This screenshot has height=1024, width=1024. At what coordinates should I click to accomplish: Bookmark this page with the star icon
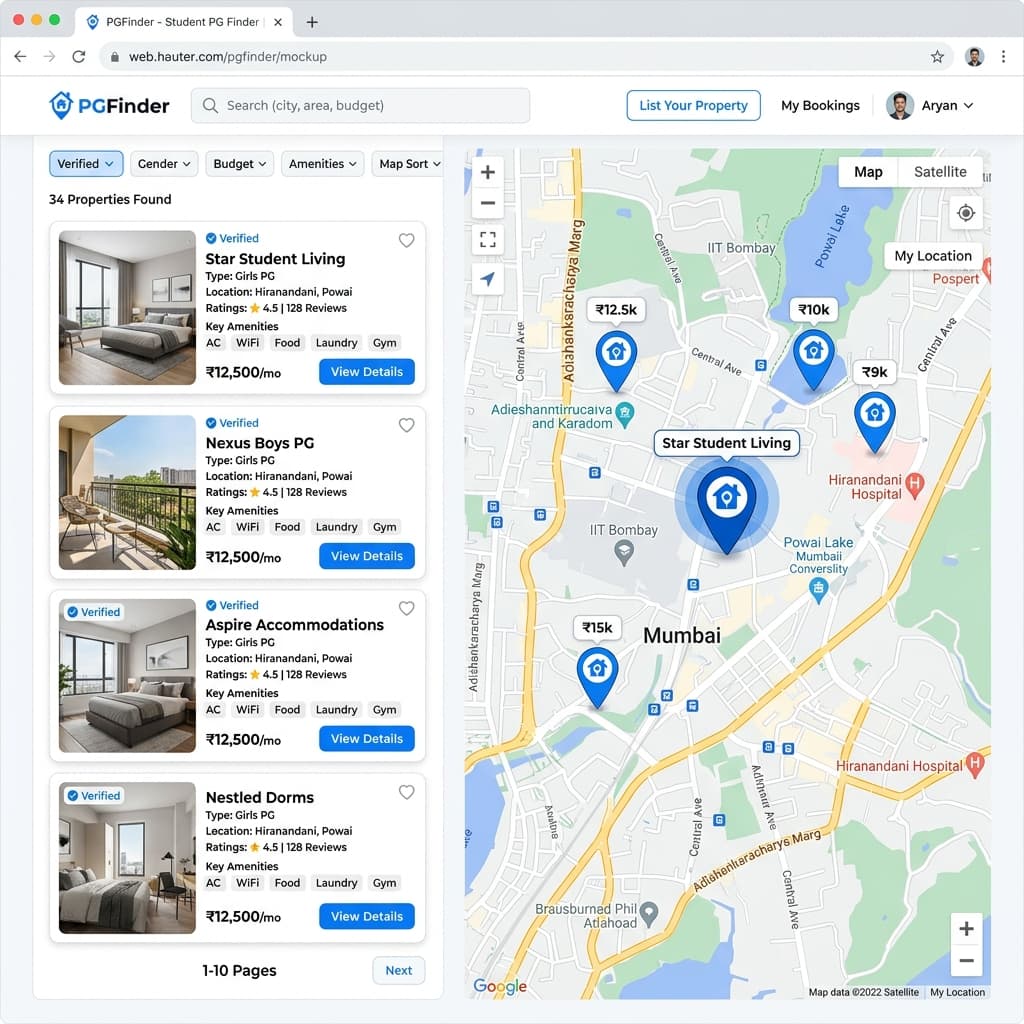point(937,57)
